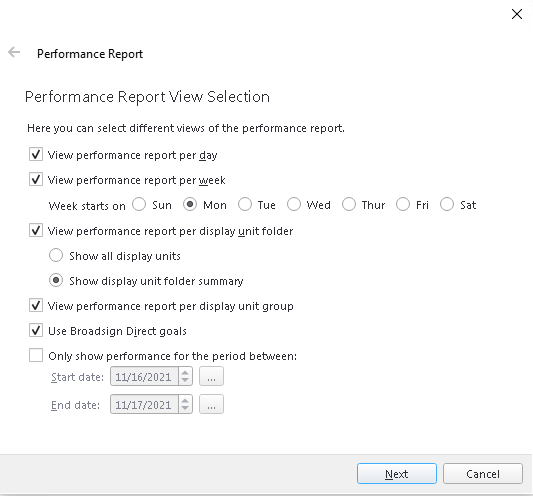Close the Performance Report dialog
Screen dimensions: 533x496
pos(517,14)
